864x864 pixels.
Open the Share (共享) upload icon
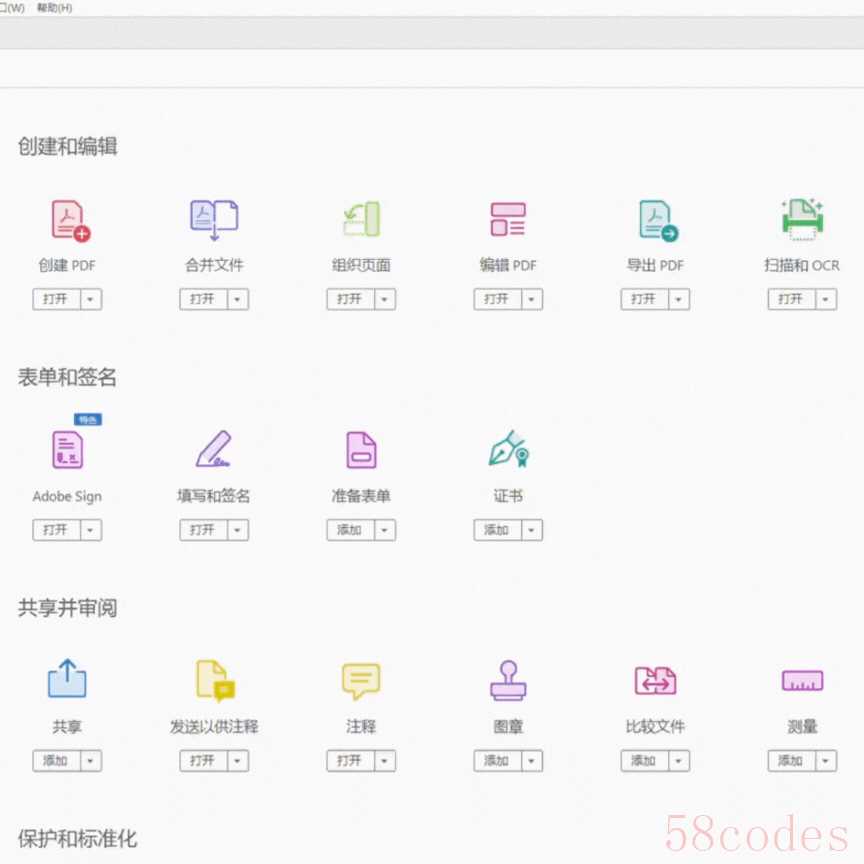(67, 678)
